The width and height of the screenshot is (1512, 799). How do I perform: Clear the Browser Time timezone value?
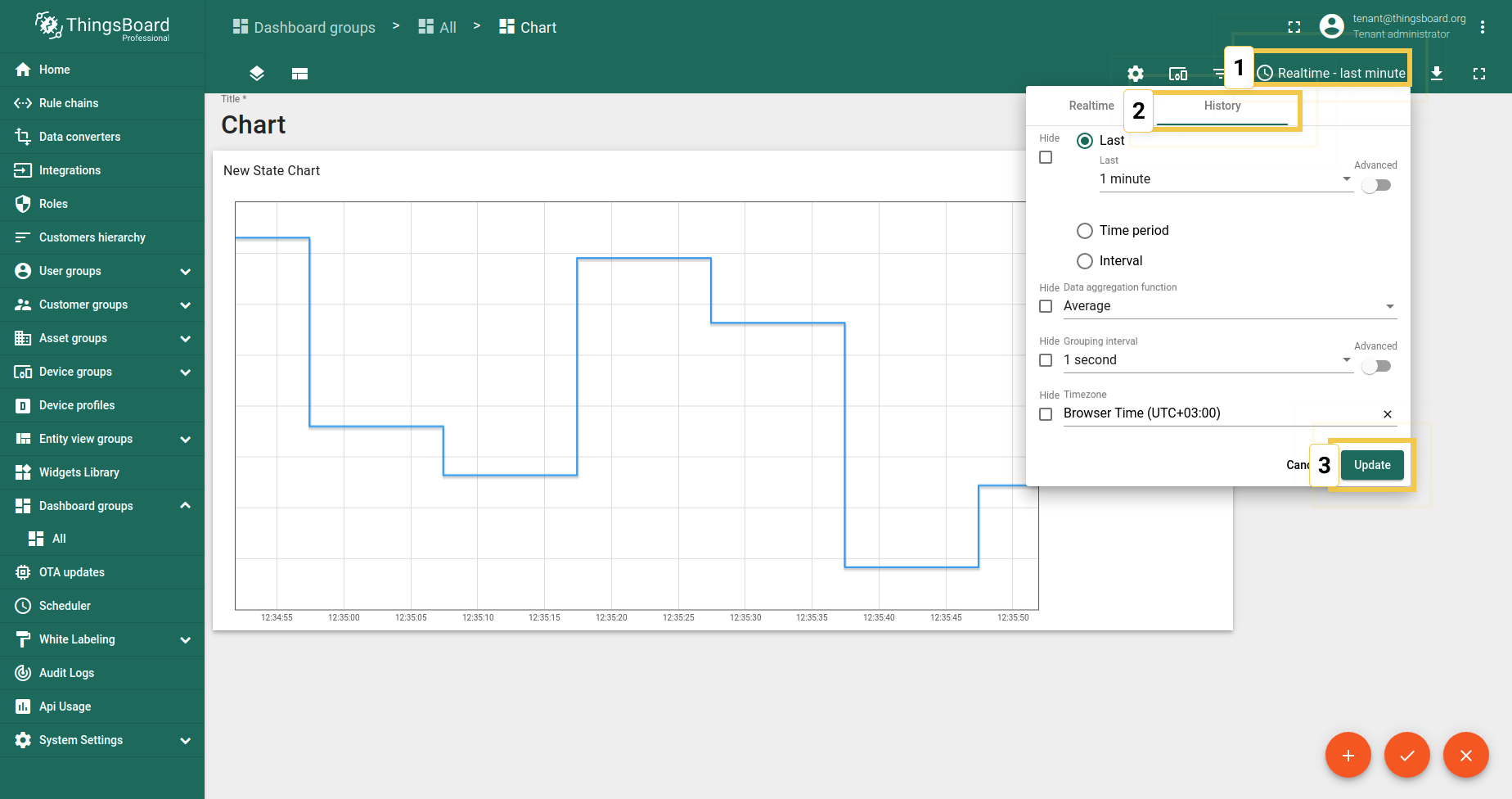(x=1388, y=414)
